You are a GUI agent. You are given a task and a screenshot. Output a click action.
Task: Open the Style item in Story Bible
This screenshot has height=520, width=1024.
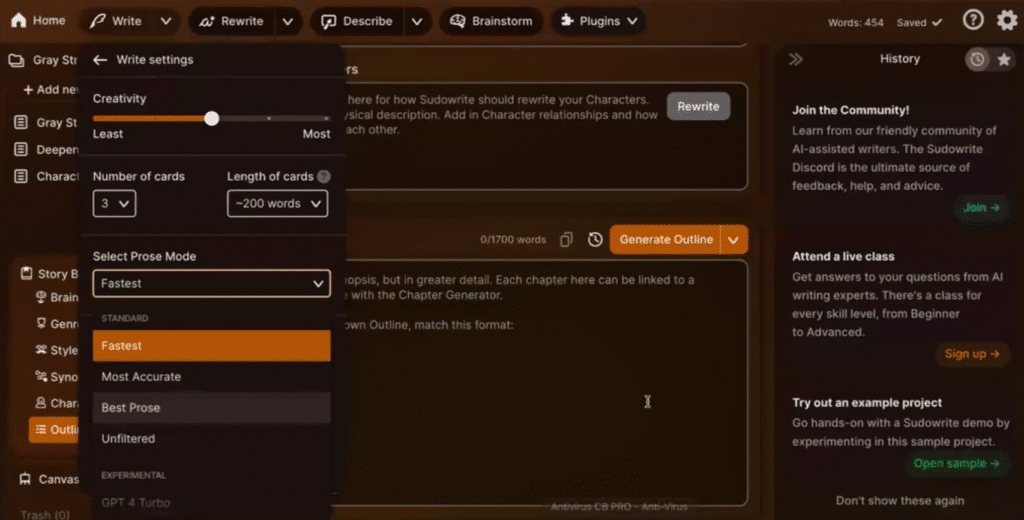[56, 350]
